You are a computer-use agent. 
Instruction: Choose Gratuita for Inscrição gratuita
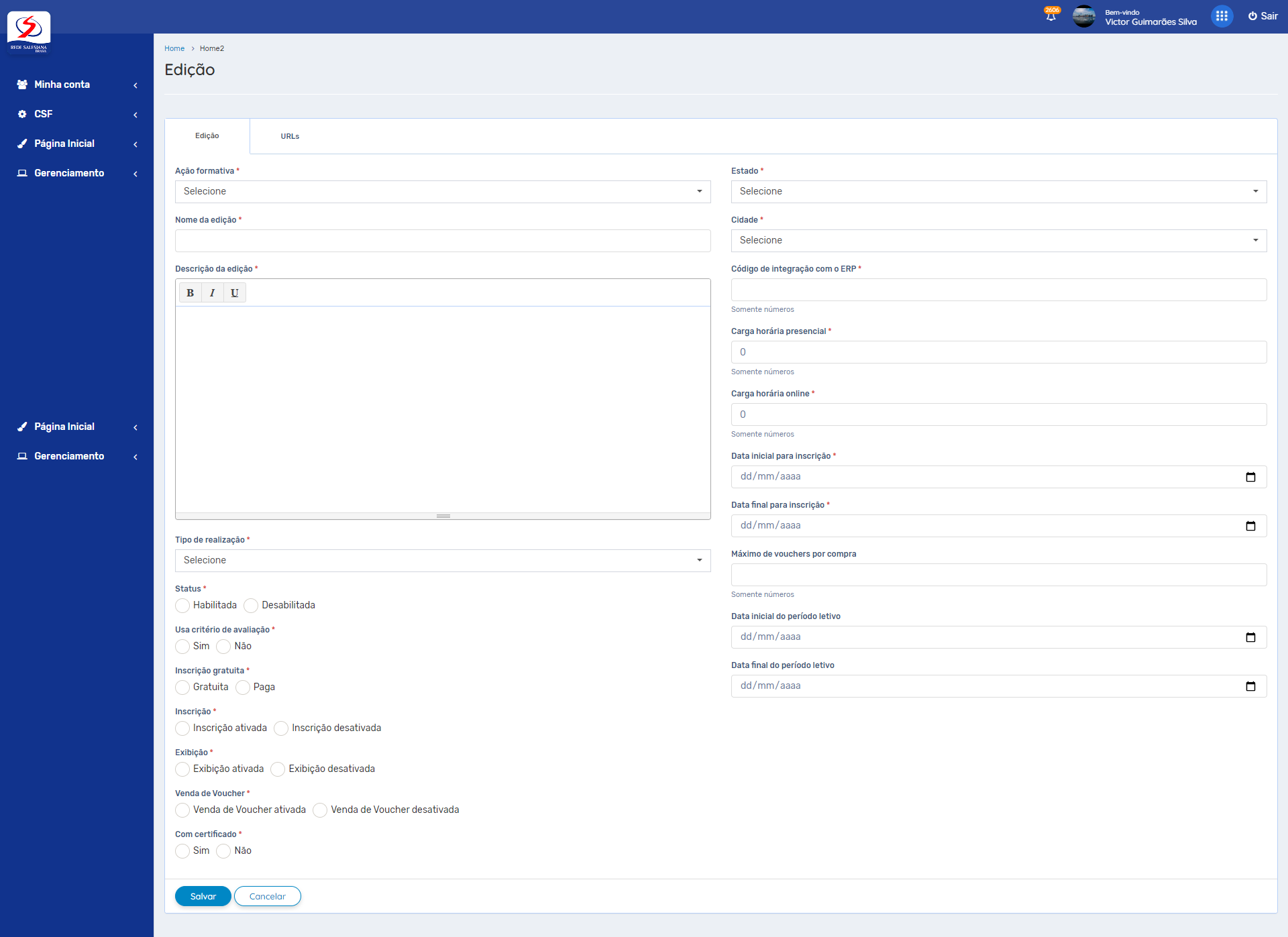[182, 687]
